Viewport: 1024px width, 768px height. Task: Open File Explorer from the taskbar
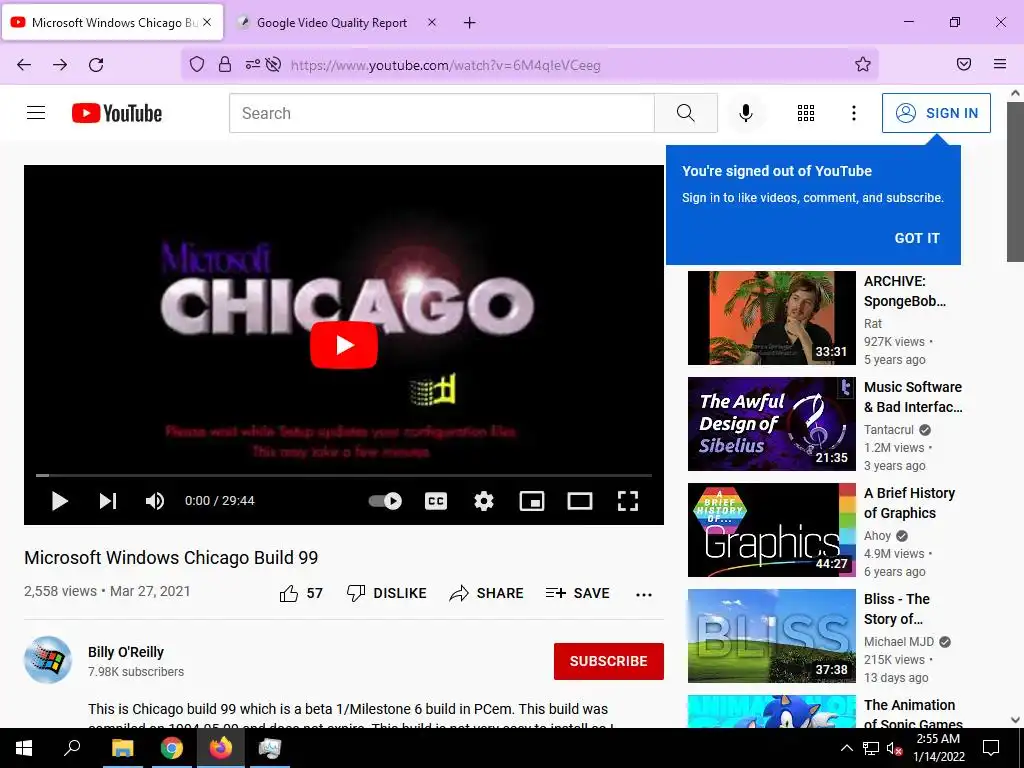[122, 748]
